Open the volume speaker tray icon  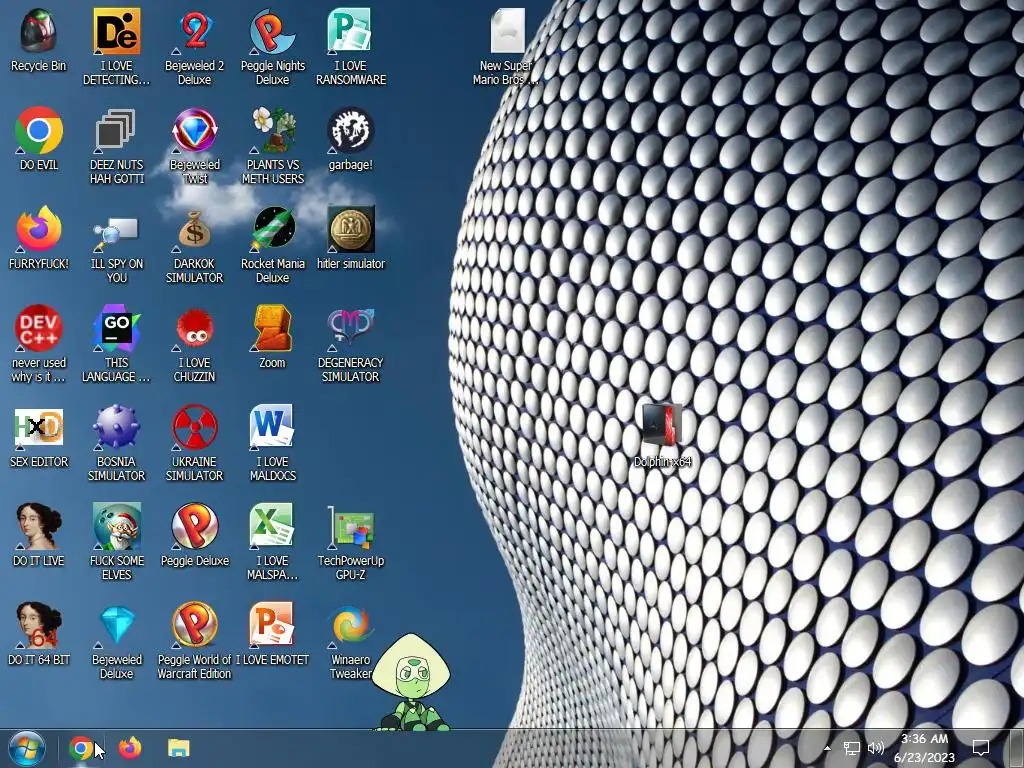tap(876, 748)
